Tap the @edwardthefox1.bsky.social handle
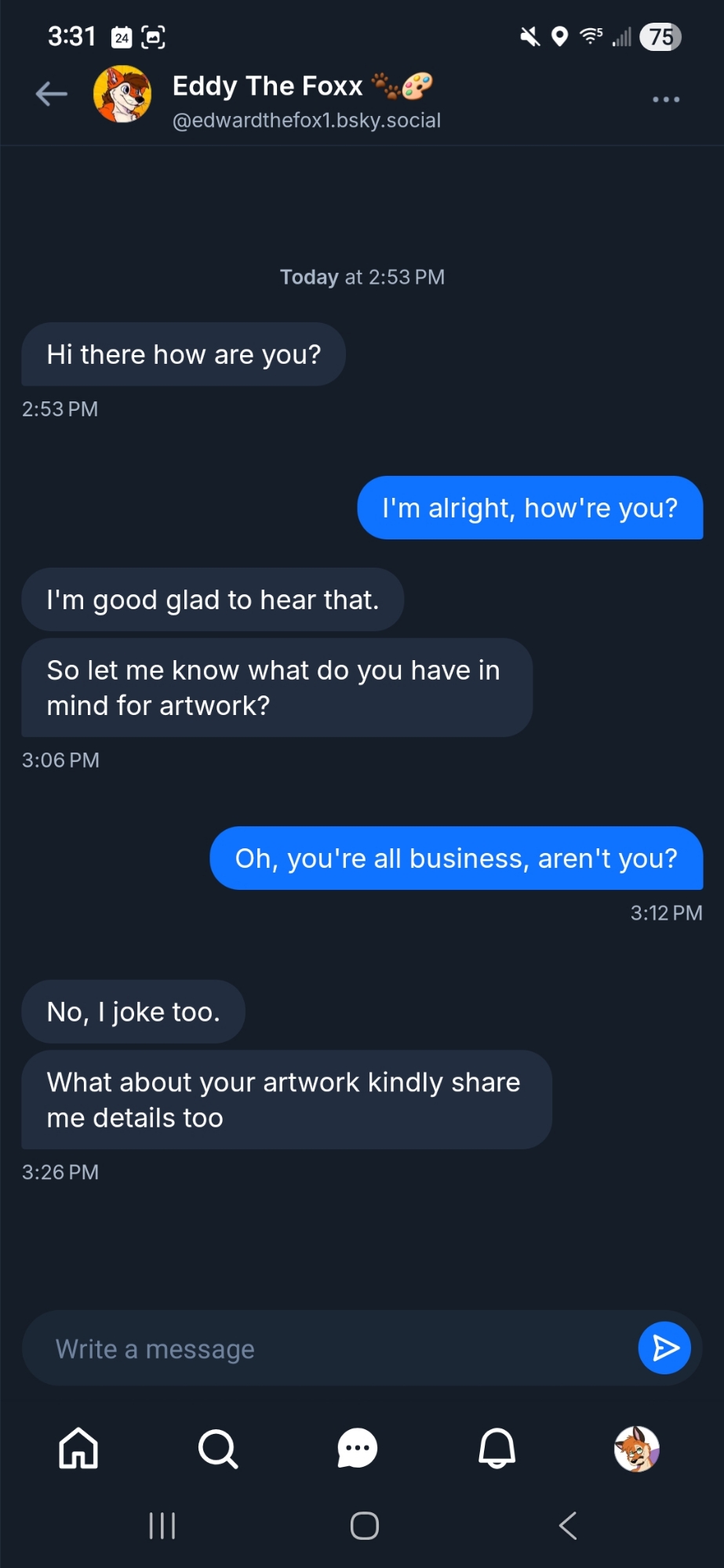724x1568 pixels. 306,121
